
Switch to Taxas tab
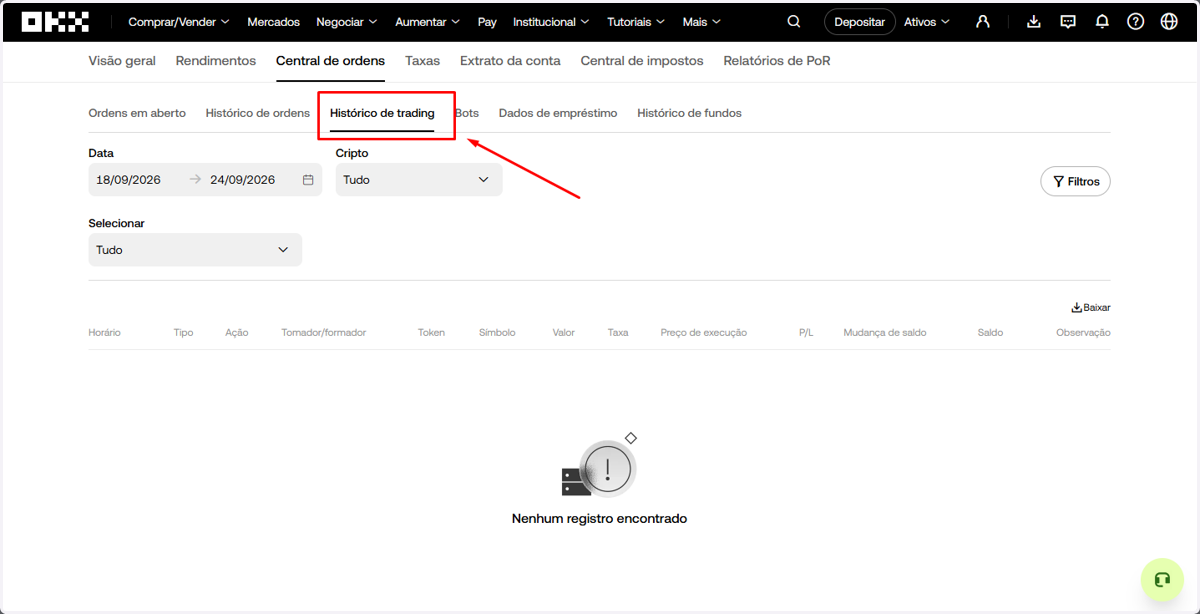(x=422, y=61)
